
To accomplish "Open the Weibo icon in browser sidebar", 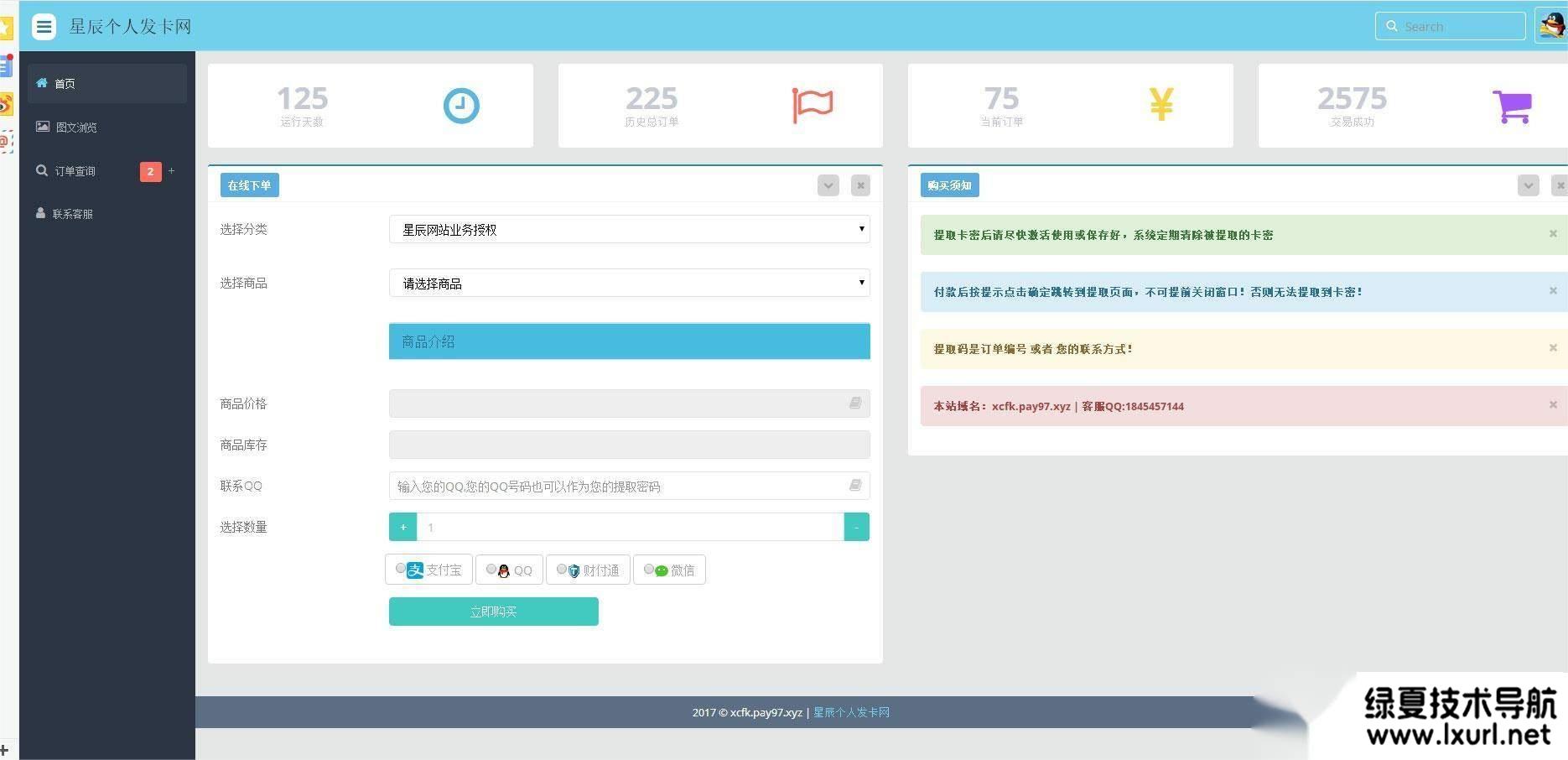I will tap(5, 104).
